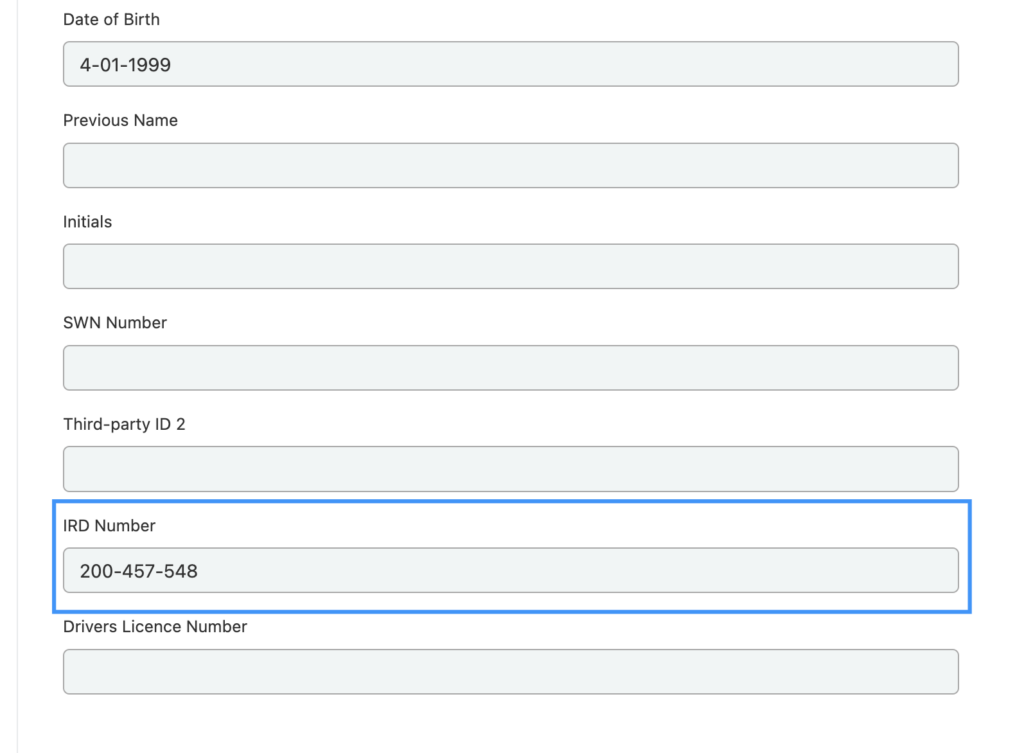Click the Third-party ID 2 label
Viewport: 1024px width, 753px height.
point(124,425)
